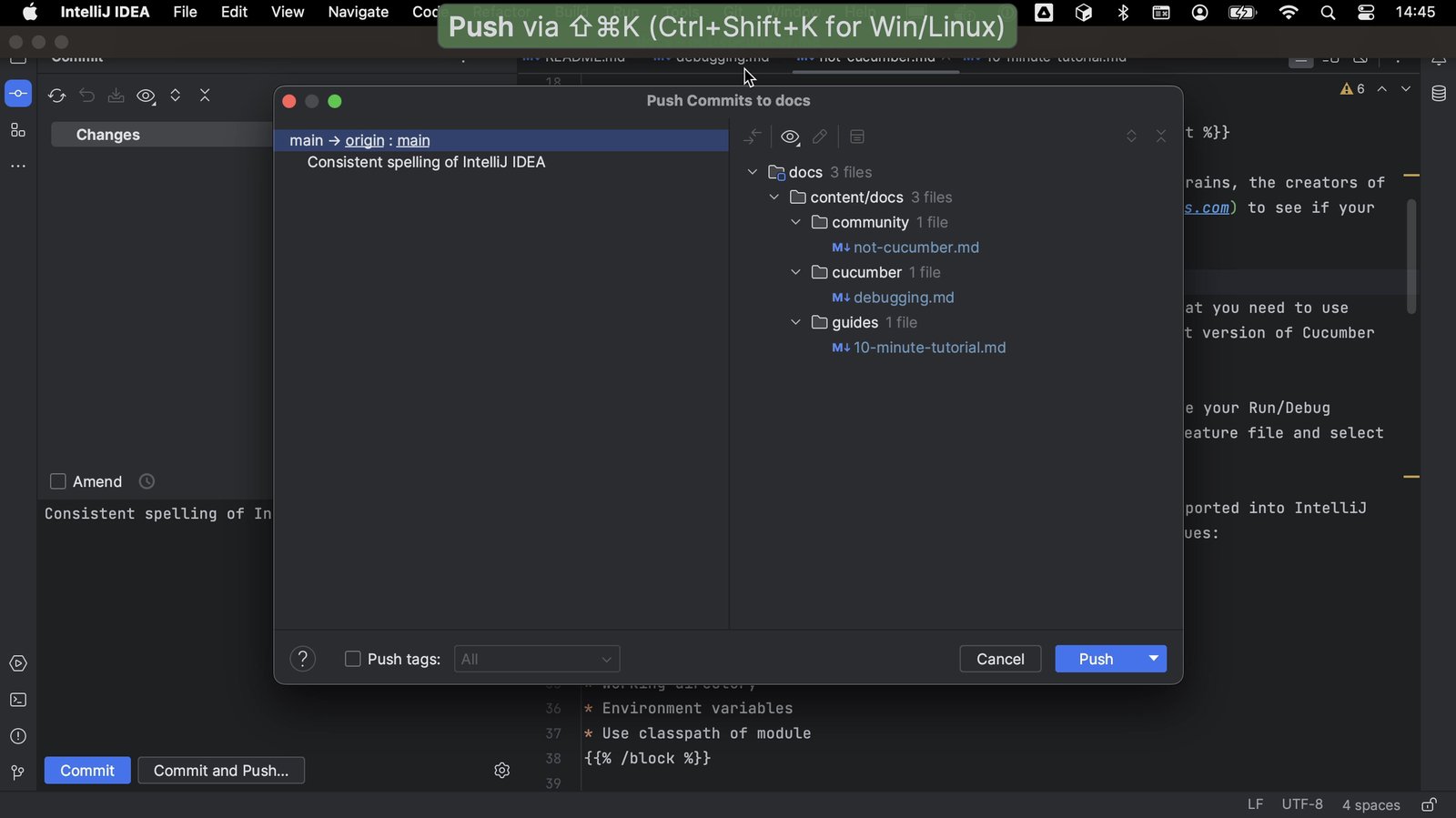Screen dimensions: 1456x818
Task: Click the Wi-Fi icon in menu bar
Action: [1289, 13]
